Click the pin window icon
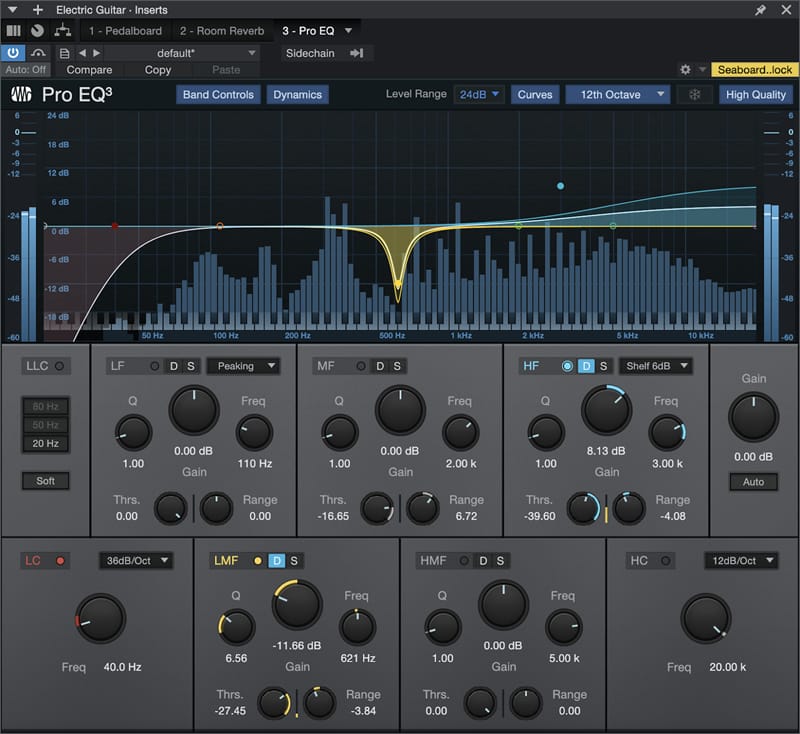 [761, 9]
